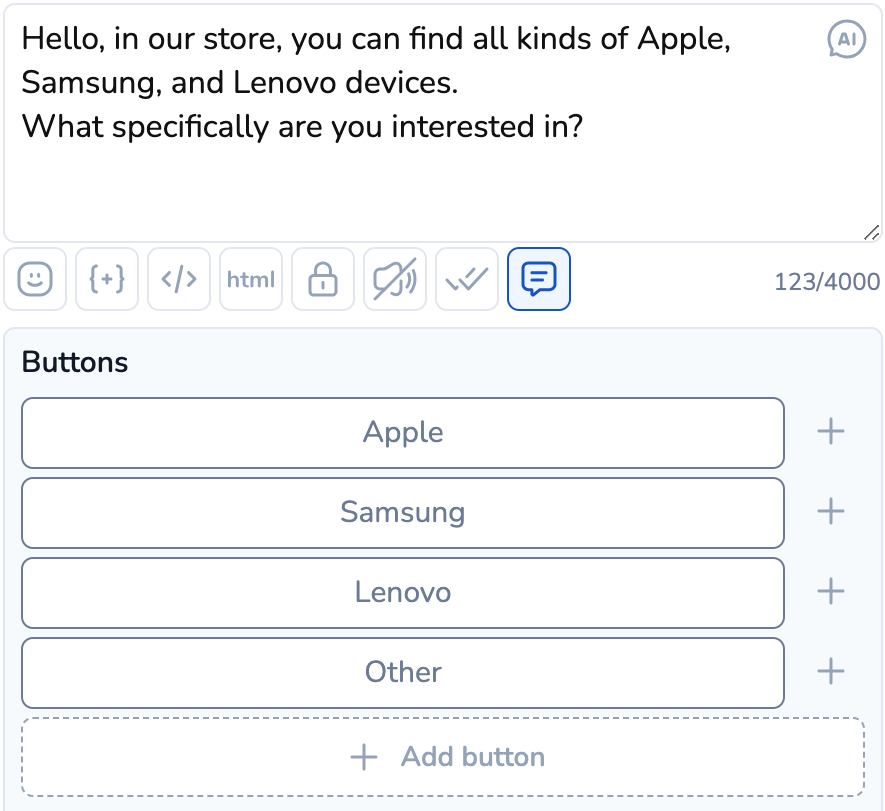The height and width of the screenshot is (811, 885).
Task: Insert a variable with the braces icon
Action: point(107,279)
